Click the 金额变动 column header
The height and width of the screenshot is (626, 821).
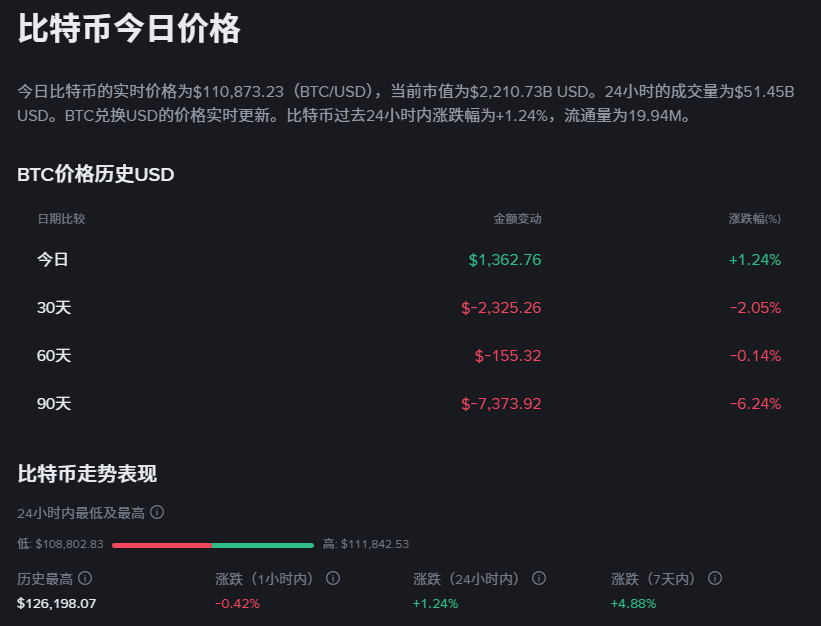pyautogui.click(x=517, y=218)
